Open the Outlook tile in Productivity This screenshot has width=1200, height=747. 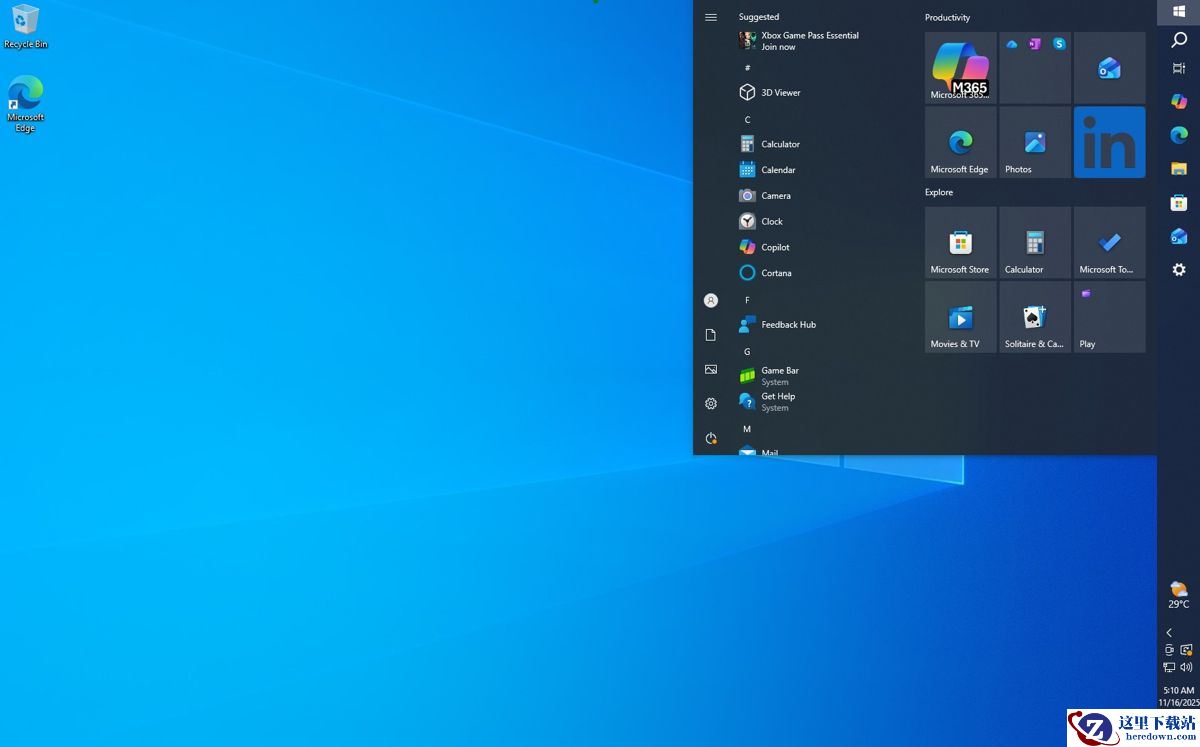click(1109, 68)
